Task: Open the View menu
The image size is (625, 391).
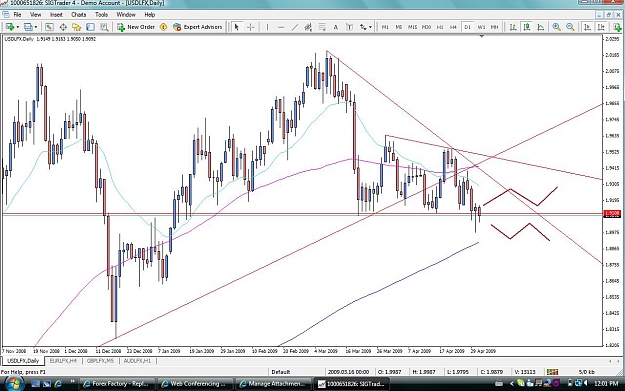Action: [35, 15]
